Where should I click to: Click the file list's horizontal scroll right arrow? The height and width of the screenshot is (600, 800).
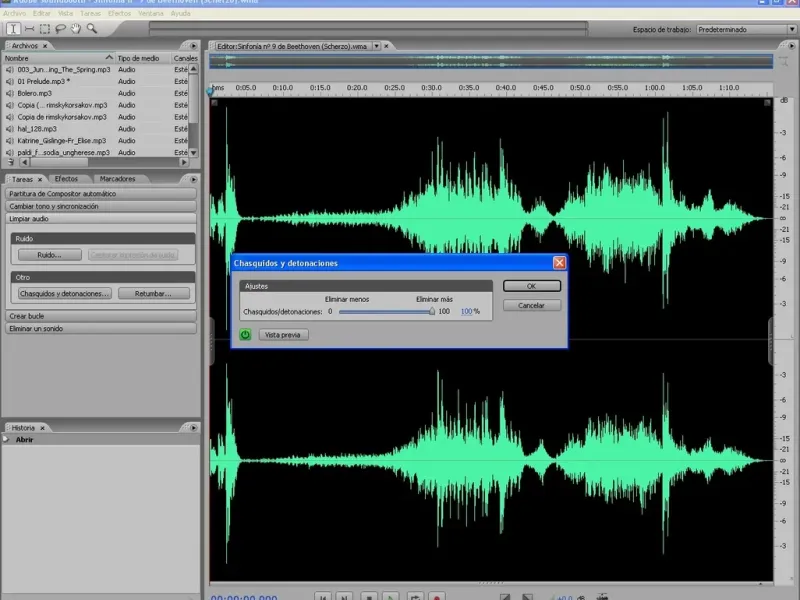(x=184, y=162)
